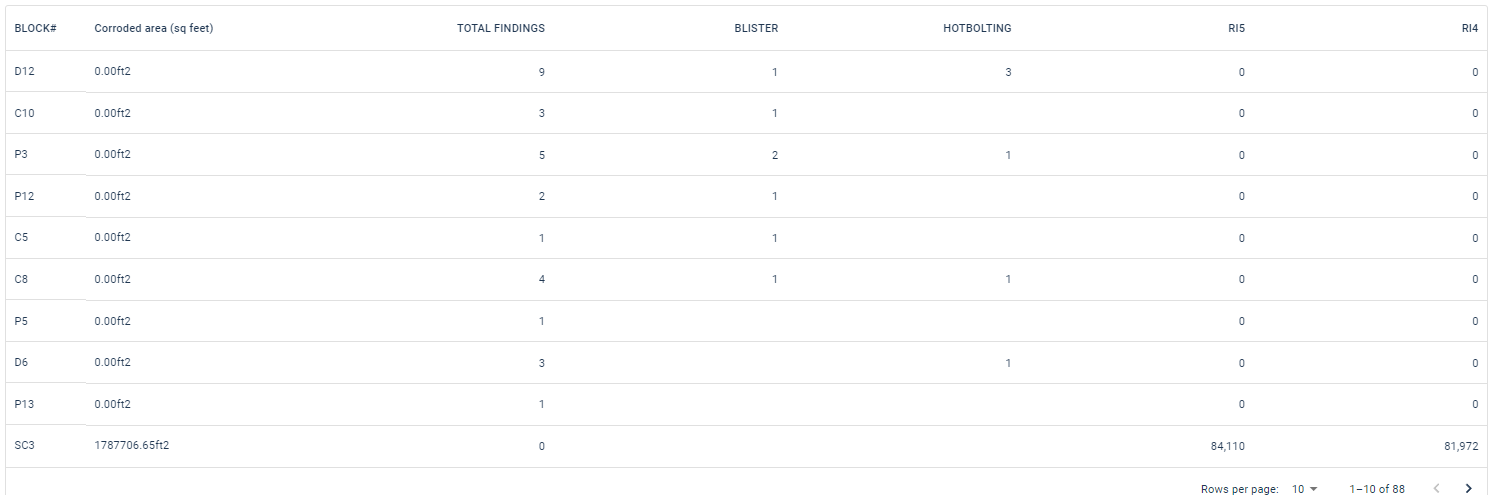The width and height of the screenshot is (1491, 495).
Task: Select the C10 block row
Action: click(x=24, y=113)
